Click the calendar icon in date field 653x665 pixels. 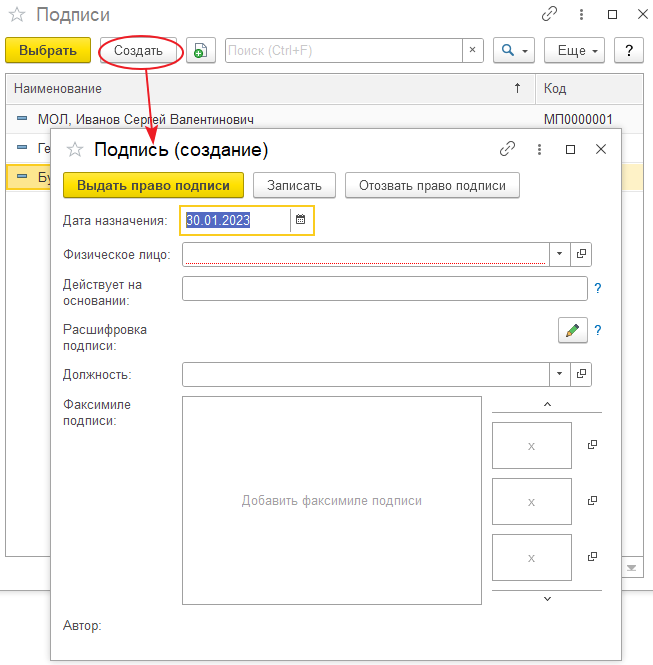tap(300, 220)
